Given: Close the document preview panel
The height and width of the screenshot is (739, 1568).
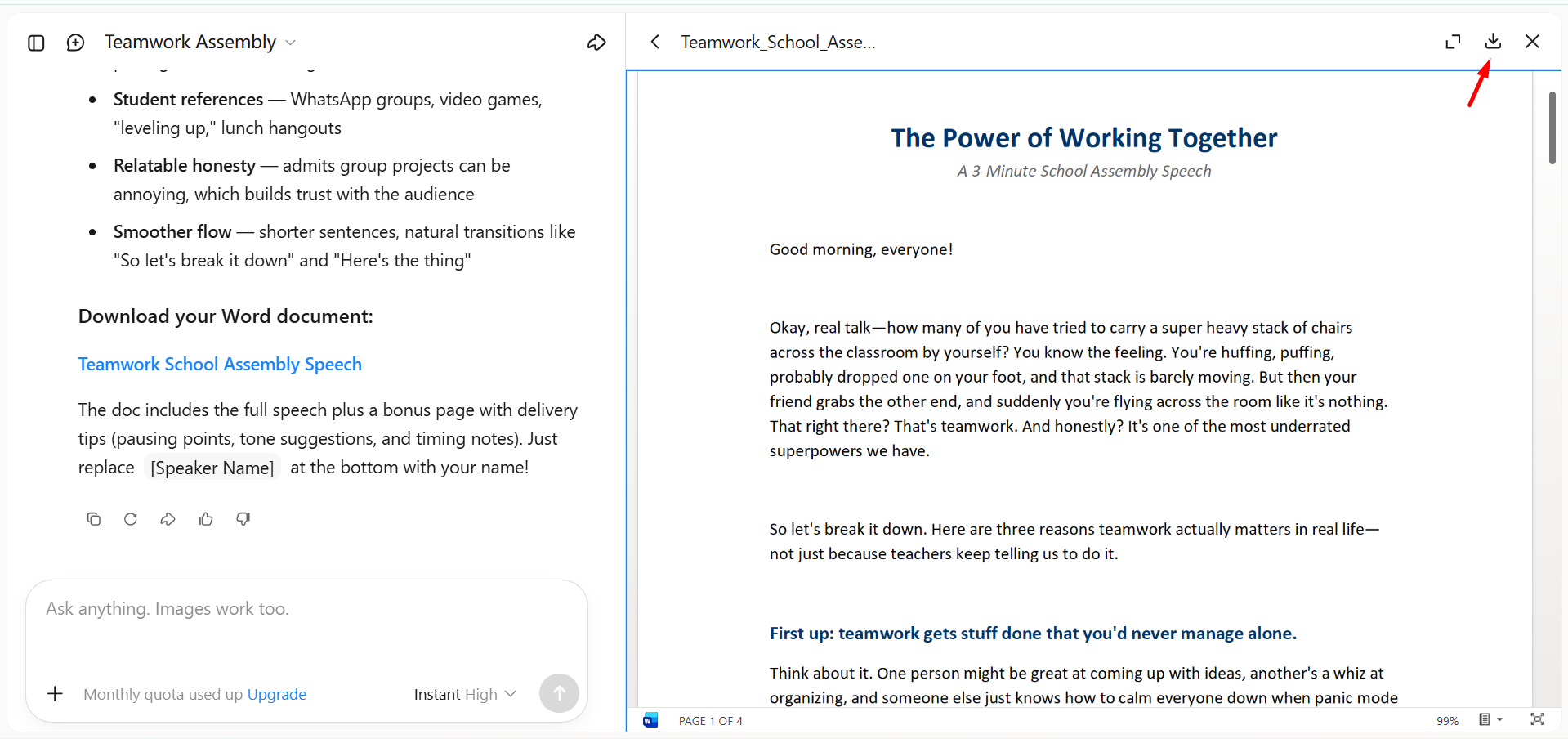Looking at the screenshot, I should click(1532, 41).
